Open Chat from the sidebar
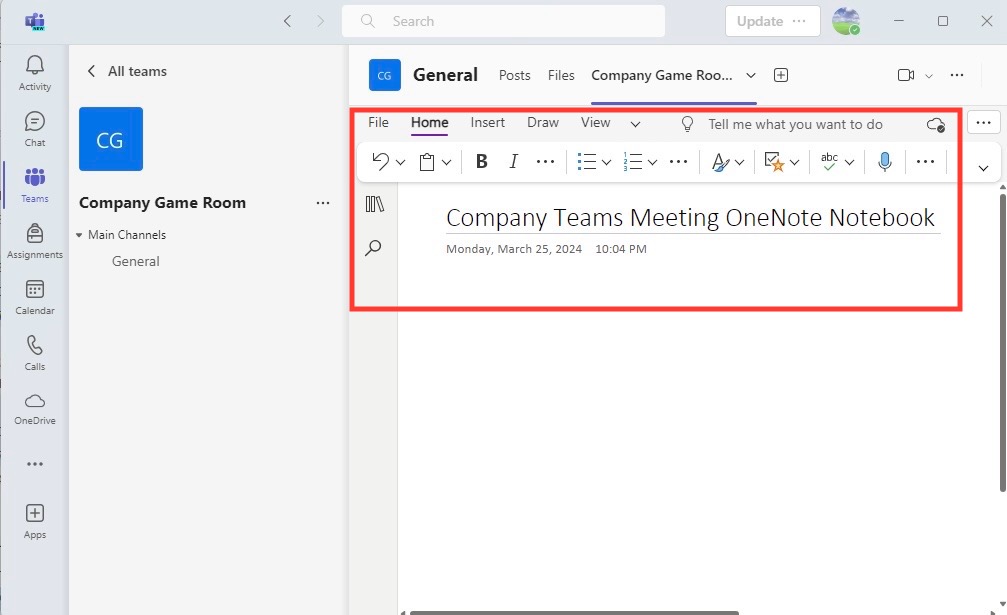Screen dimensions: 1007x615 [35, 129]
